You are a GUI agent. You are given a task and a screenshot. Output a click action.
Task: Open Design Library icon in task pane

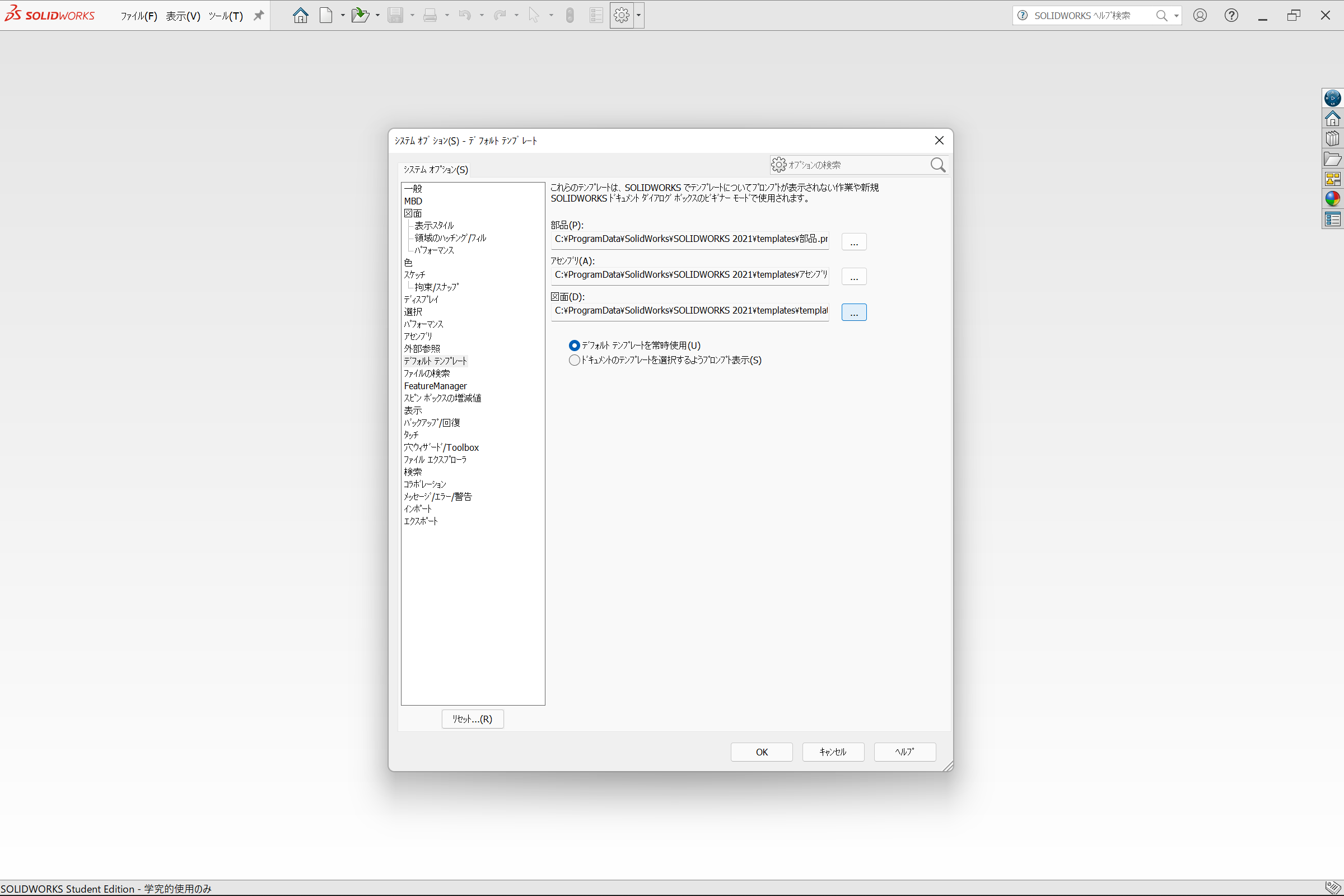pyautogui.click(x=1333, y=139)
